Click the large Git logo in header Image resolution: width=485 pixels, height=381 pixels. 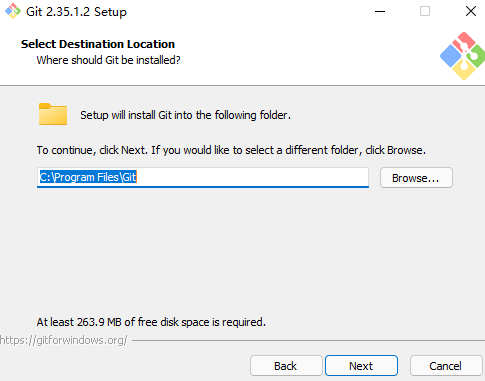coord(463,56)
